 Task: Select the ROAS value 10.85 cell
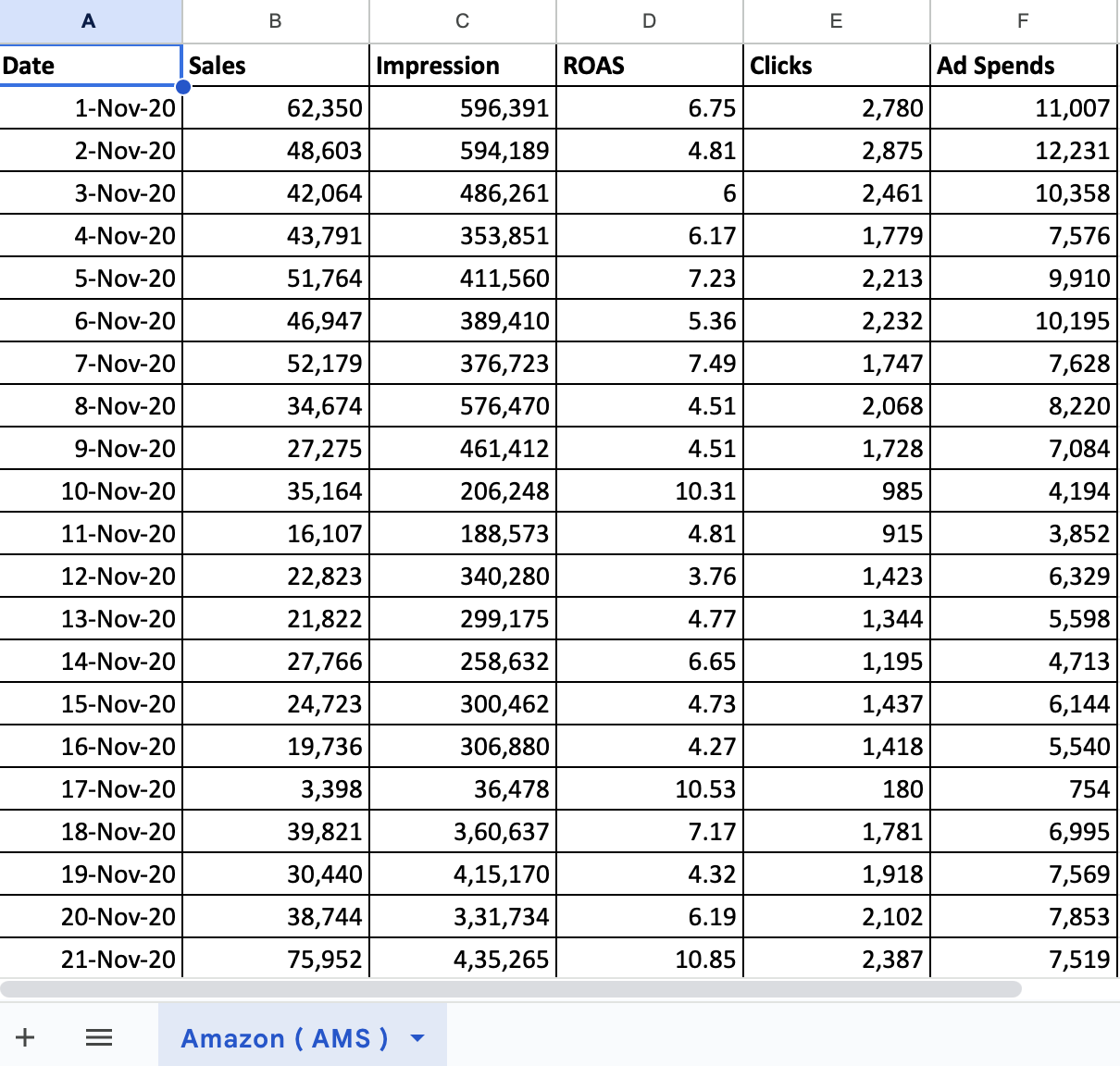point(649,960)
